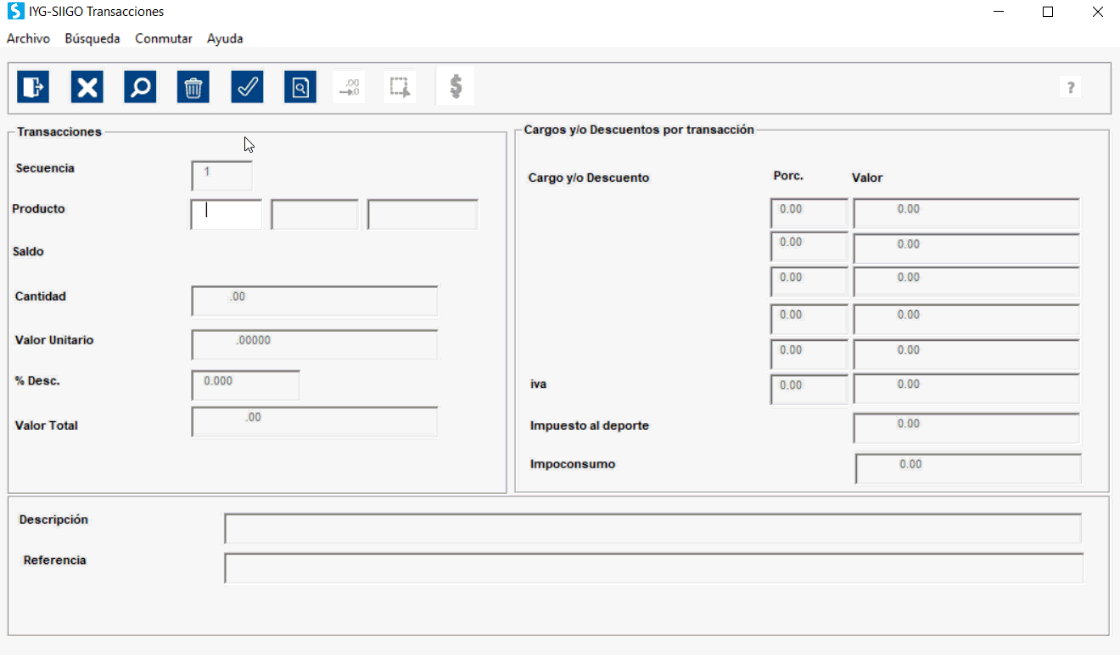Click the decimal .00 conversion icon
The image size is (1120, 655).
[349, 87]
